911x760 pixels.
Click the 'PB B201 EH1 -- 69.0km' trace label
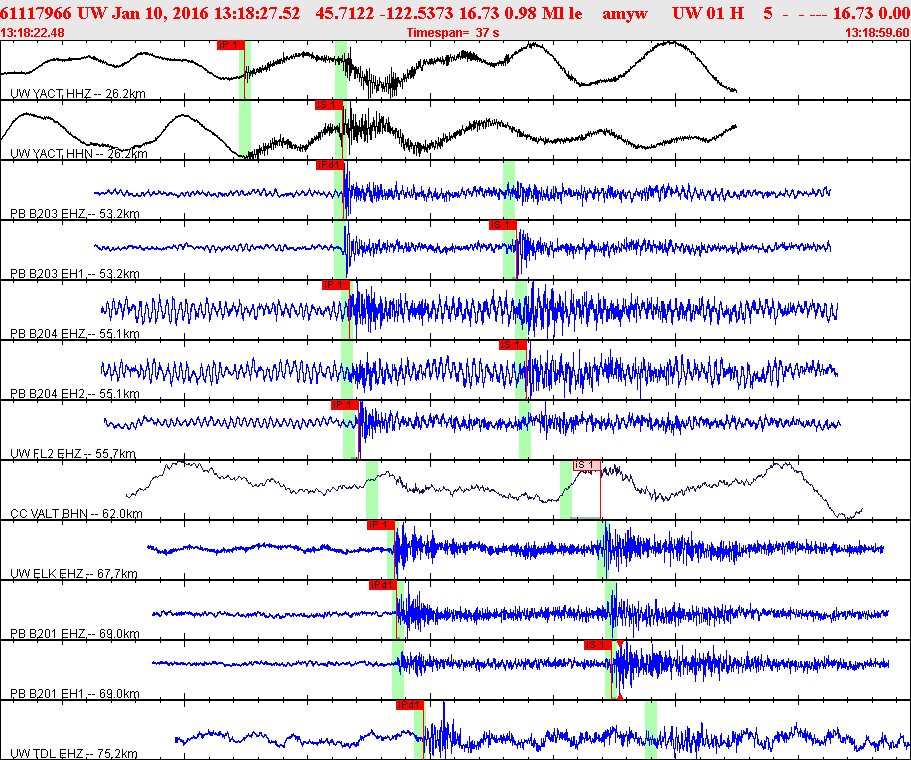click(x=75, y=694)
